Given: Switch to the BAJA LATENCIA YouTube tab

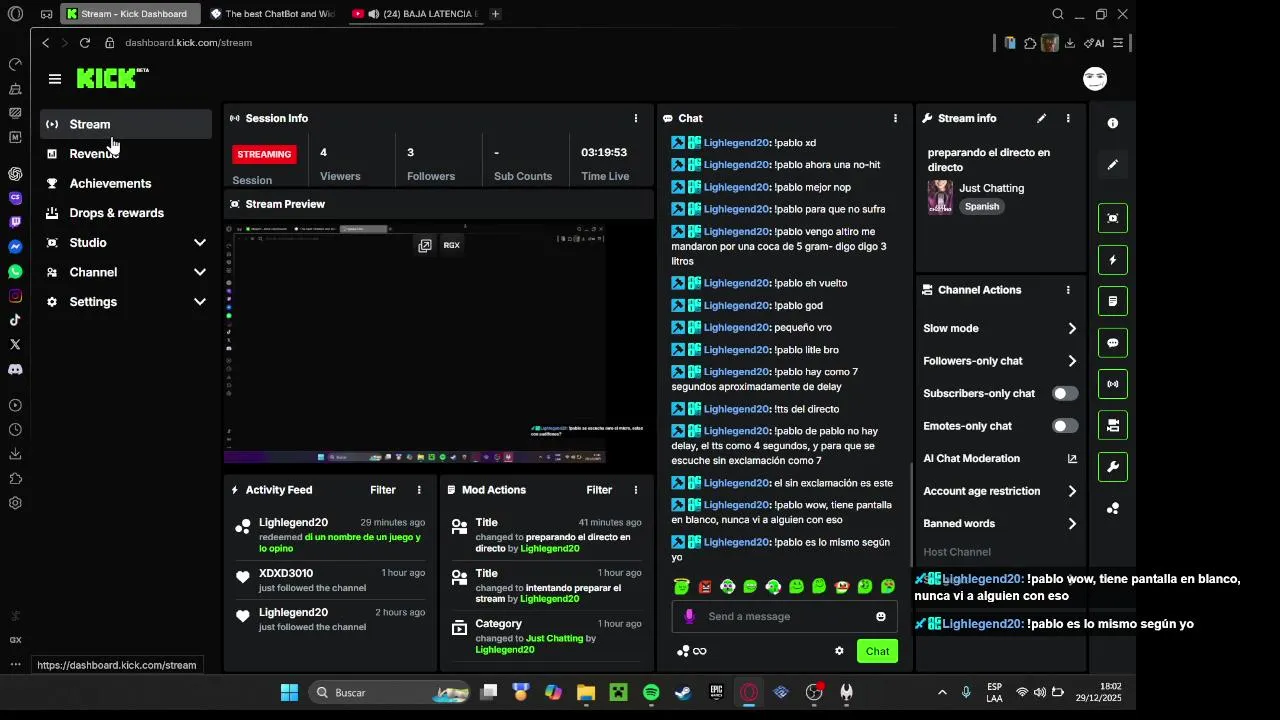Looking at the screenshot, I should click(x=415, y=14).
